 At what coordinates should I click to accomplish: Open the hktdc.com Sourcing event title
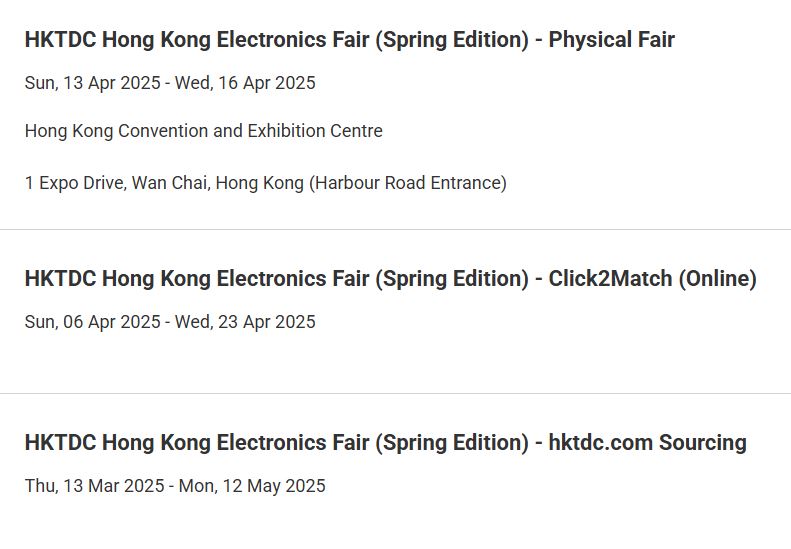coord(385,443)
